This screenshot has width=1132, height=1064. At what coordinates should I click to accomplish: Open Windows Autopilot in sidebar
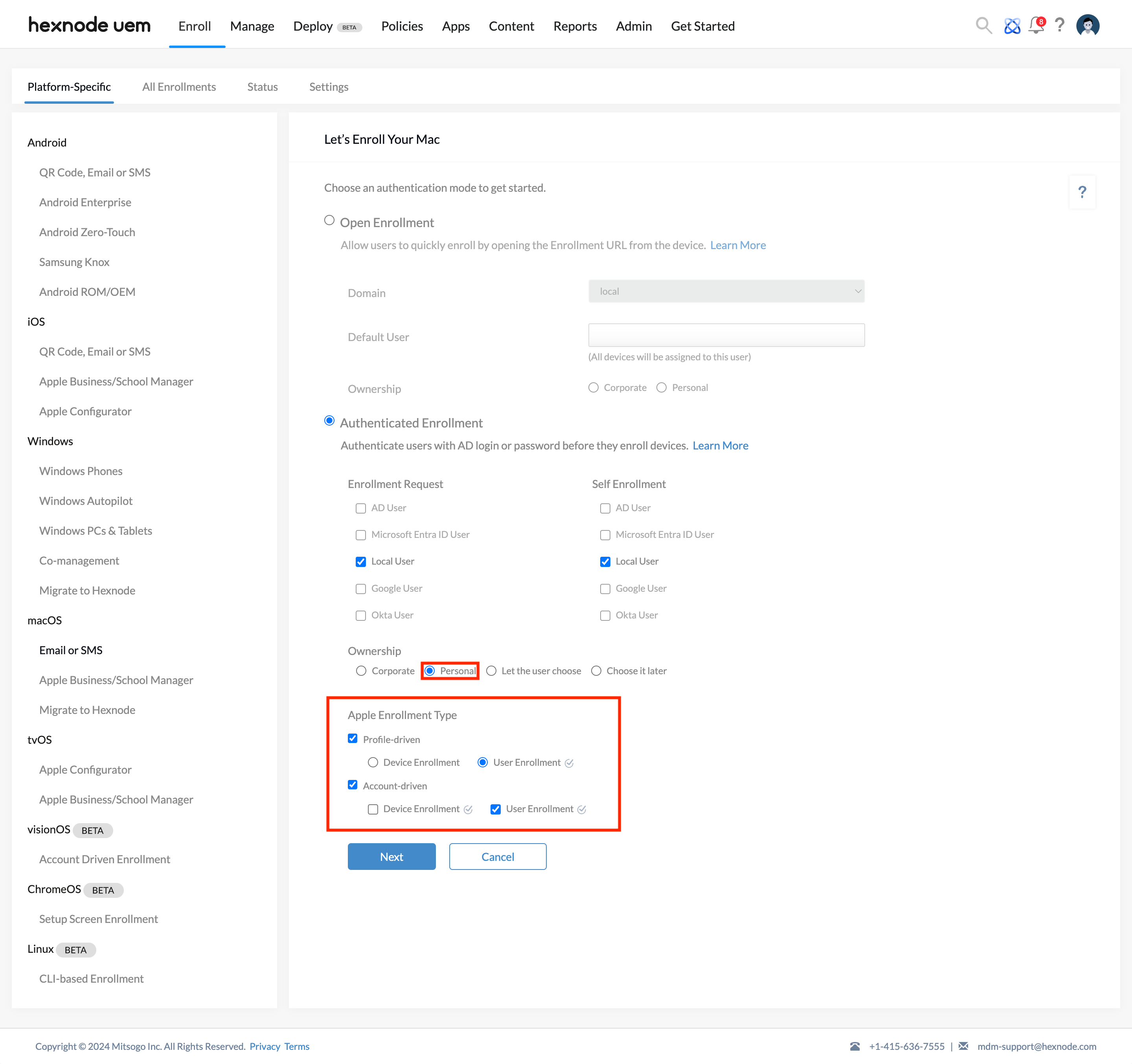(x=86, y=501)
